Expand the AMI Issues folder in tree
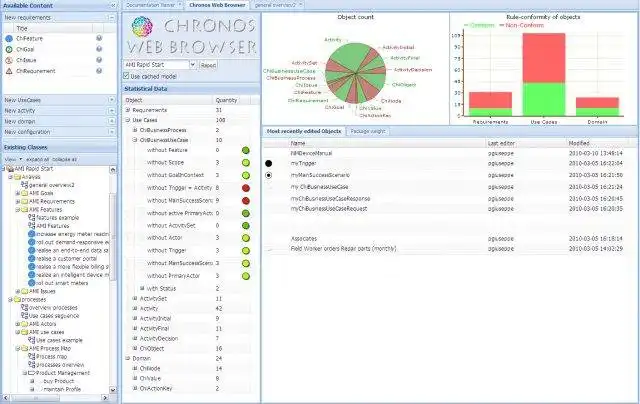640x404 pixels. [18, 291]
